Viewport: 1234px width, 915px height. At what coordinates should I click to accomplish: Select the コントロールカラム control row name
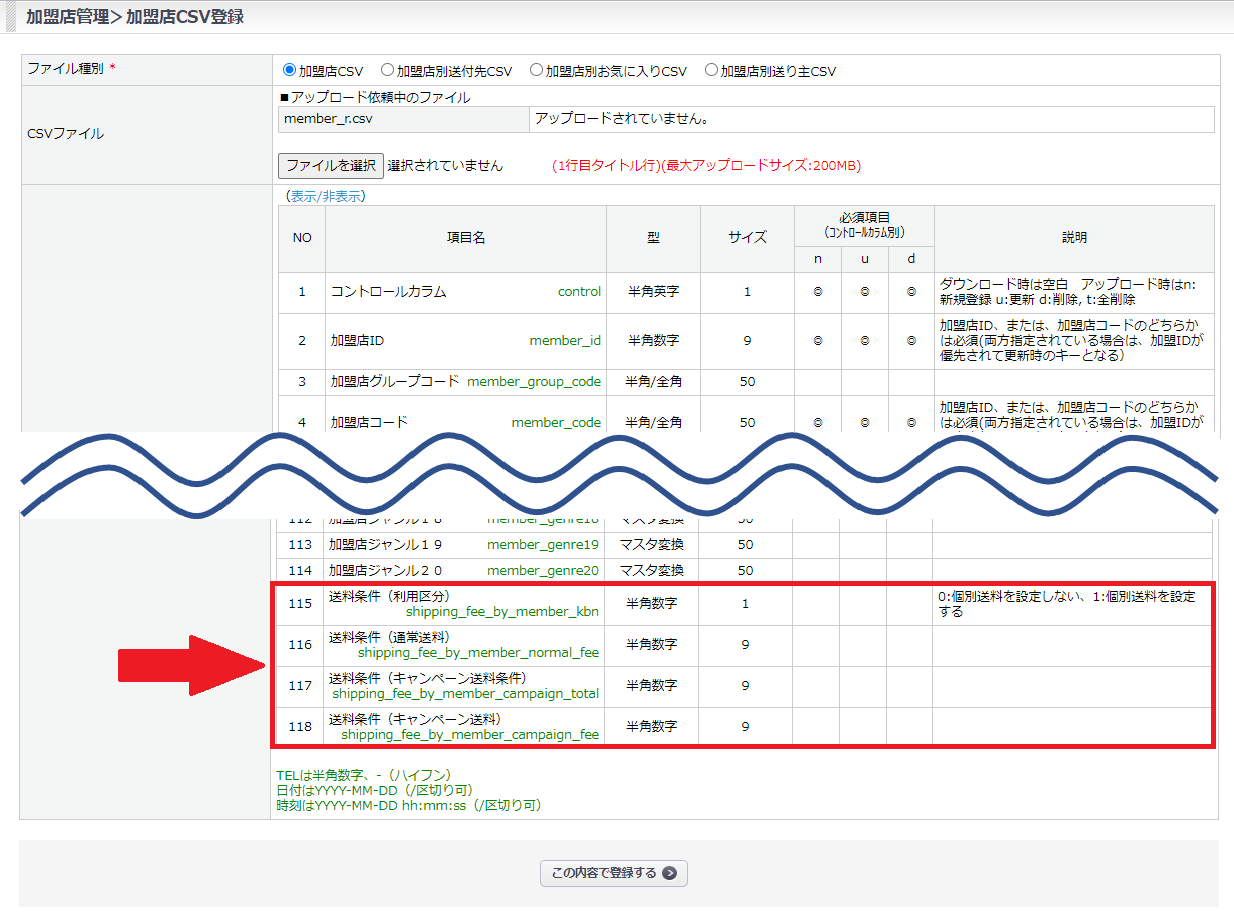coord(389,292)
